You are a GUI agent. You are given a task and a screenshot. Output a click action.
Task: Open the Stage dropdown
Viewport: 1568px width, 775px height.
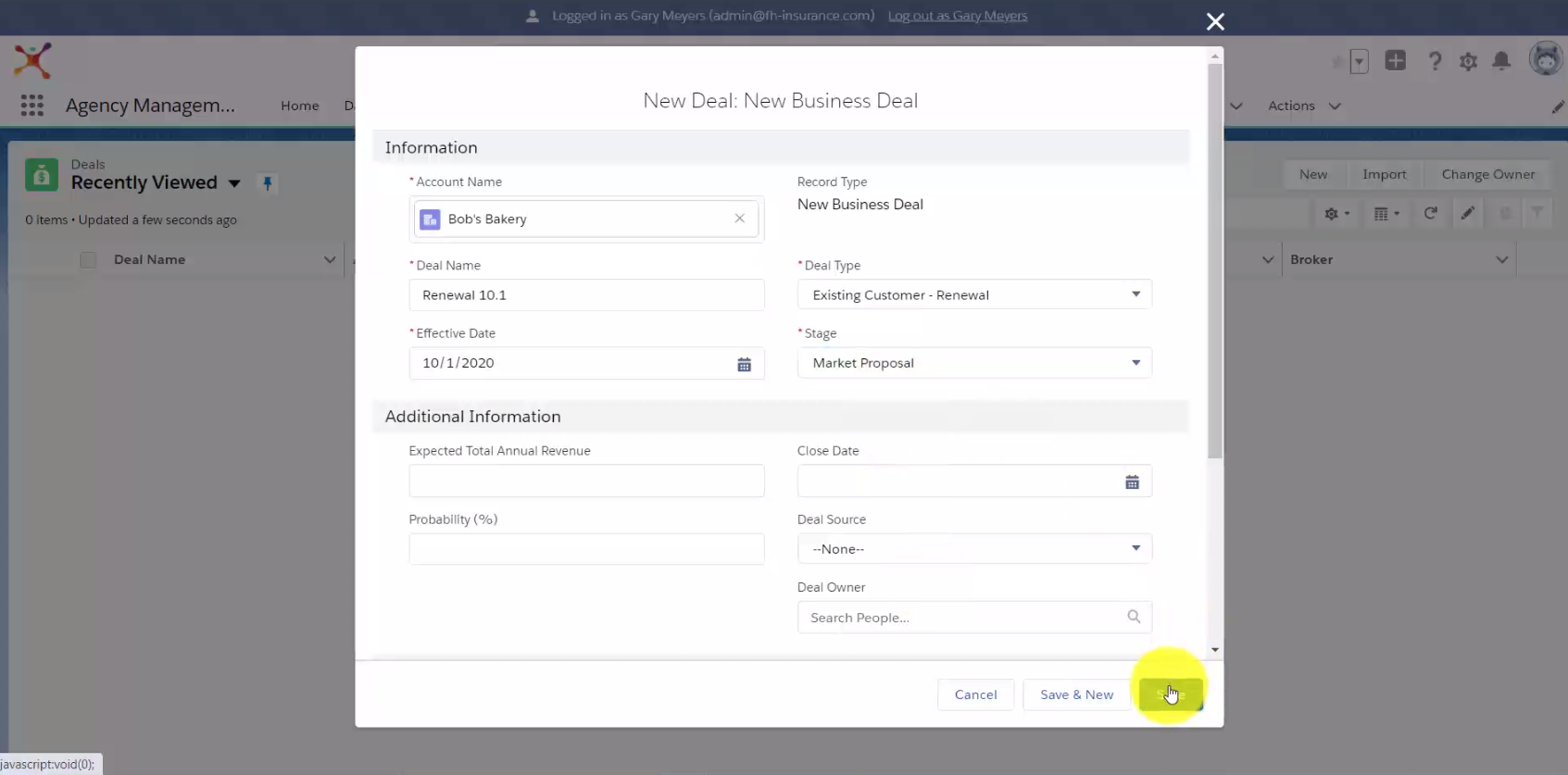pyautogui.click(x=974, y=363)
